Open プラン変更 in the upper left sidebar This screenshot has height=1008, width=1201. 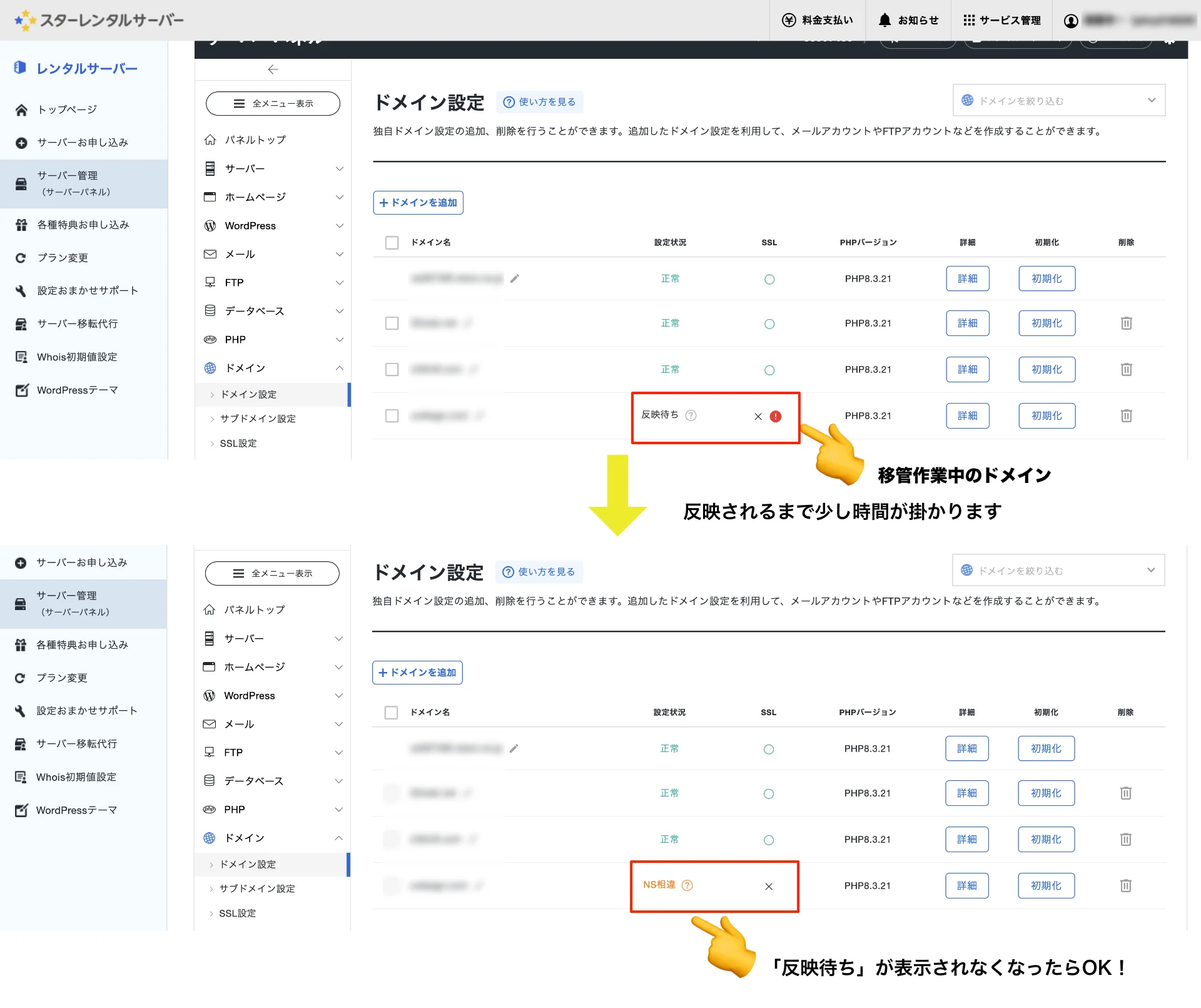click(63, 258)
